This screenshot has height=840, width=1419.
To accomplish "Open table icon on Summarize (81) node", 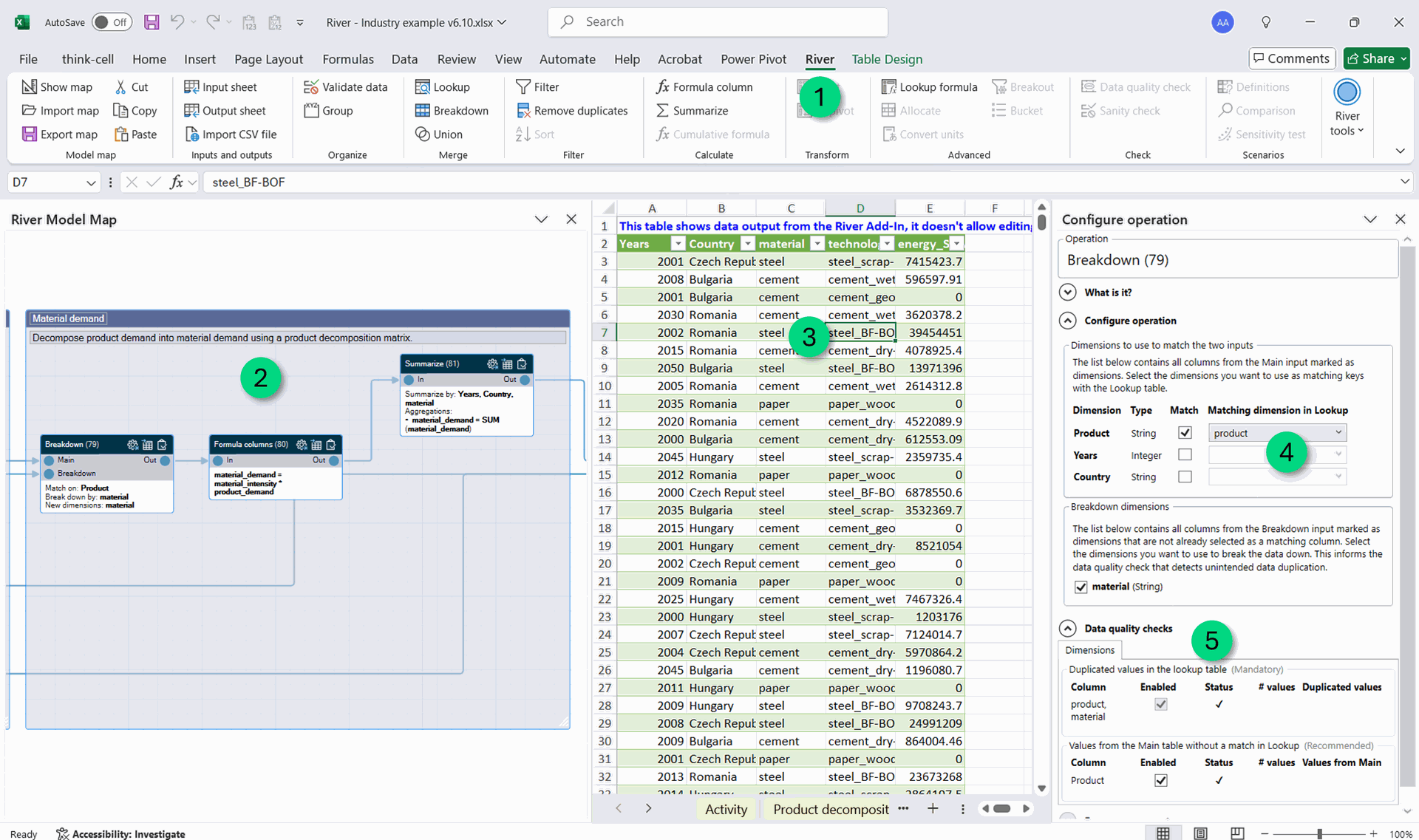I will click(x=507, y=363).
